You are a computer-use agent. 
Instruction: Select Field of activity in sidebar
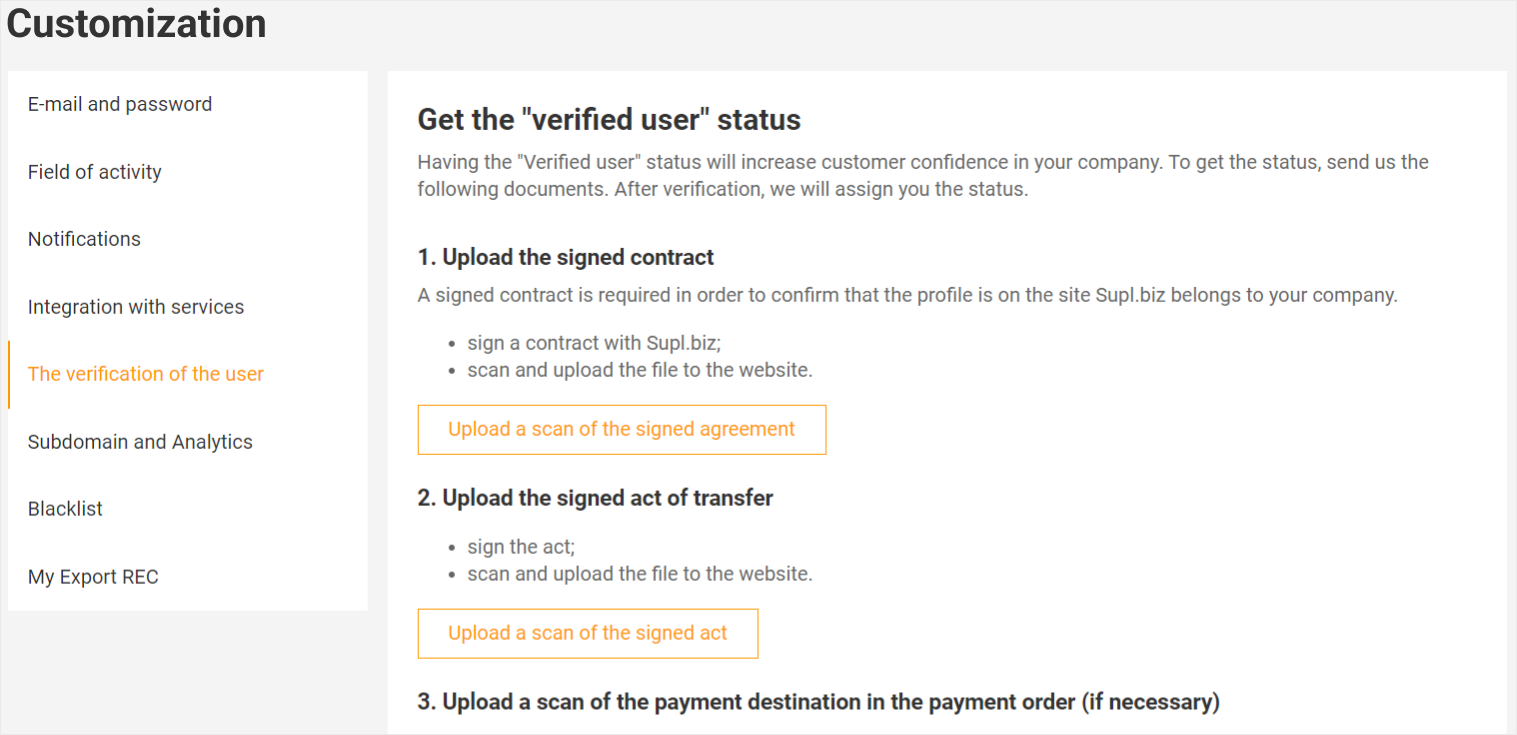point(95,172)
